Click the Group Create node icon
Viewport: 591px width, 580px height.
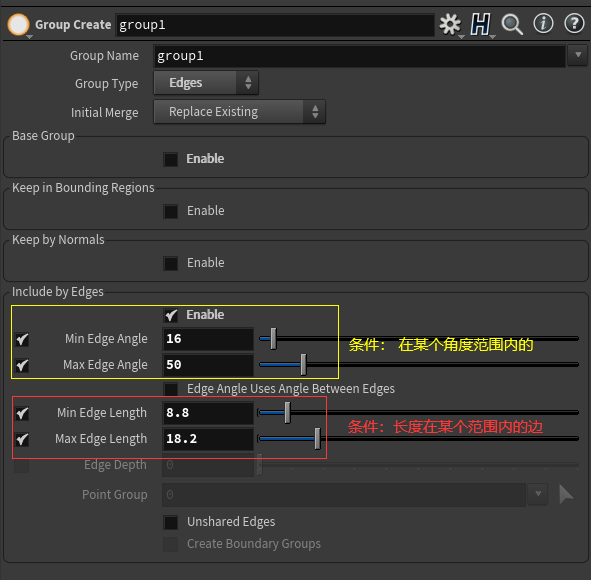18,25
